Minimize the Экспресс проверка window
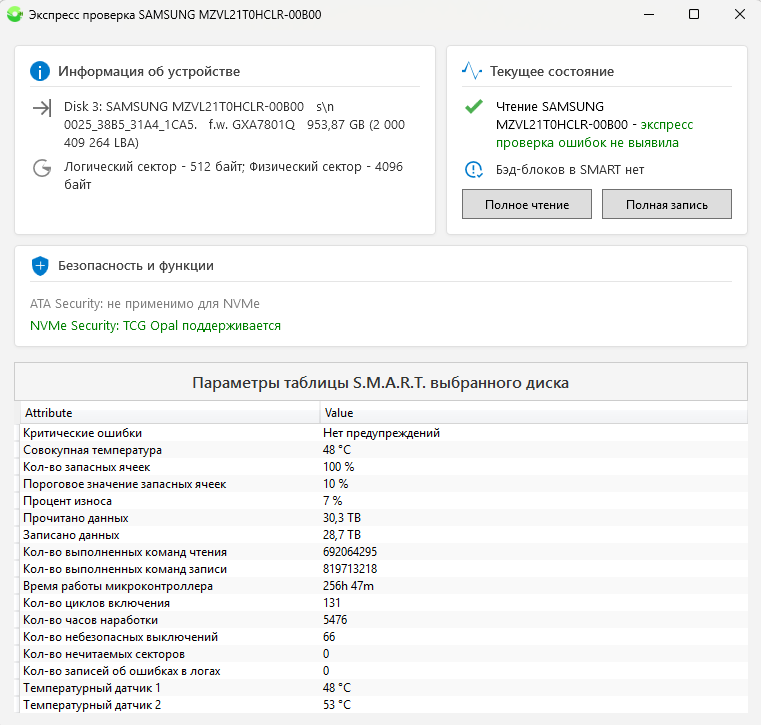The height and width of the screenshot is (725, 761). coord(649,15)
